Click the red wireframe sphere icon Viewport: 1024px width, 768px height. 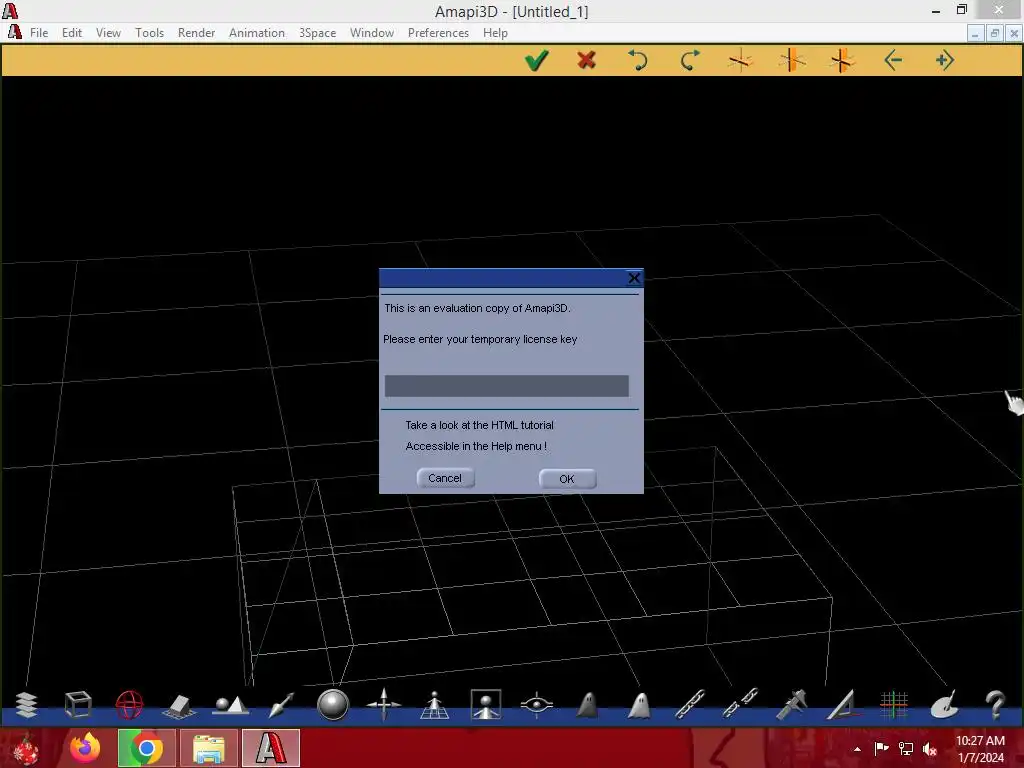(x=129, y=705)
